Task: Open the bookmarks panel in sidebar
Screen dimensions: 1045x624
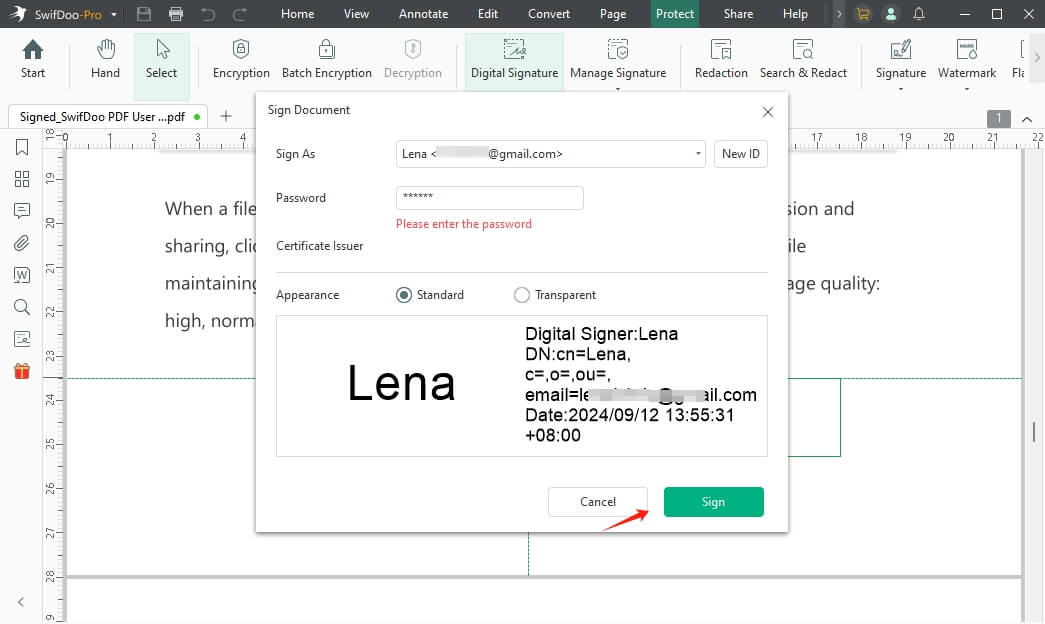Action: [x=21, y=148]
